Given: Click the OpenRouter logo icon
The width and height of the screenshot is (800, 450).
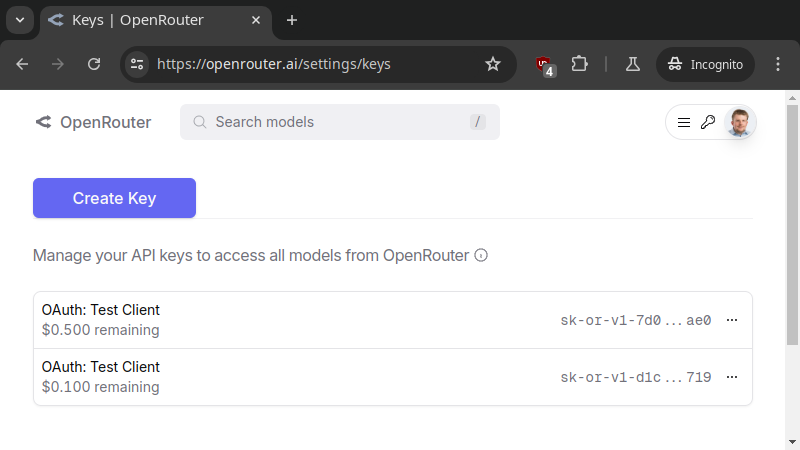Looking at the screenshot, I should [43, 122].
